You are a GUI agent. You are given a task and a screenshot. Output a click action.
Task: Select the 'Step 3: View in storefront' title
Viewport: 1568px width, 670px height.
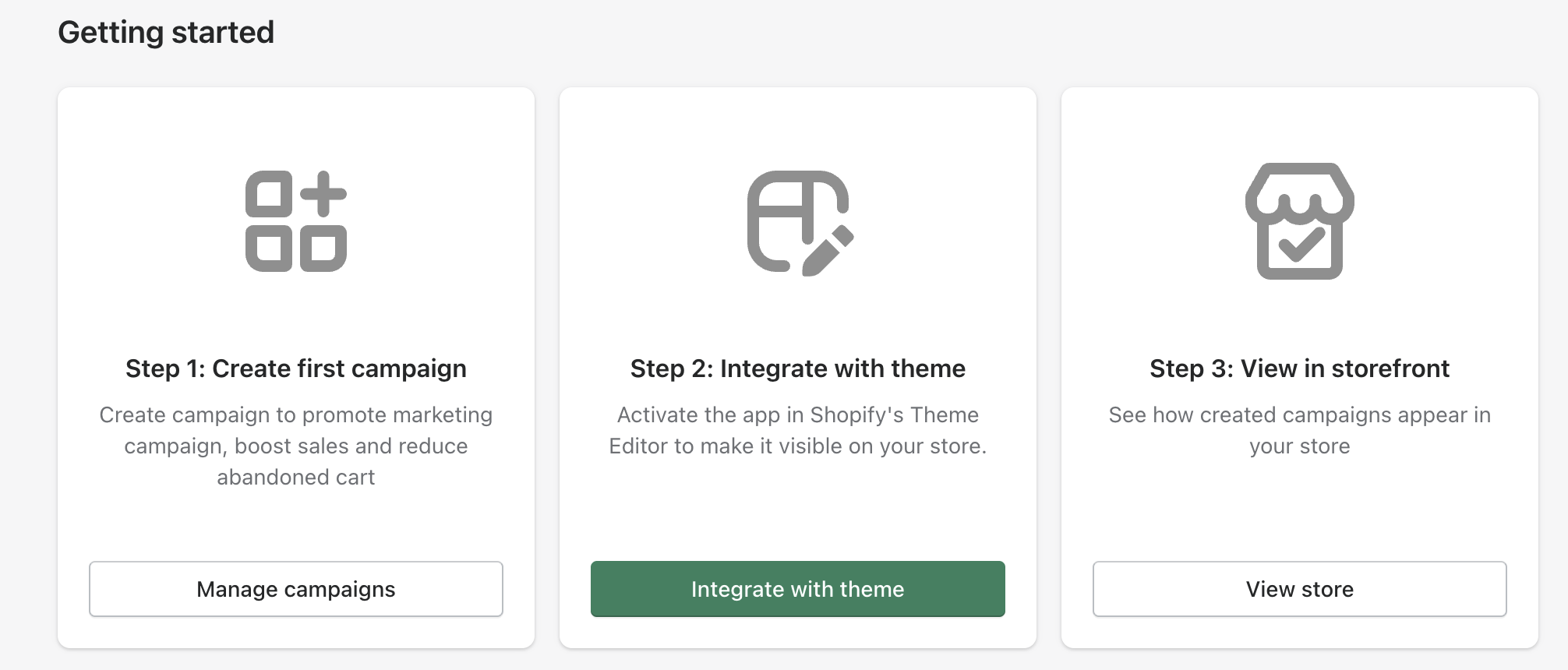click(1299, 368)
